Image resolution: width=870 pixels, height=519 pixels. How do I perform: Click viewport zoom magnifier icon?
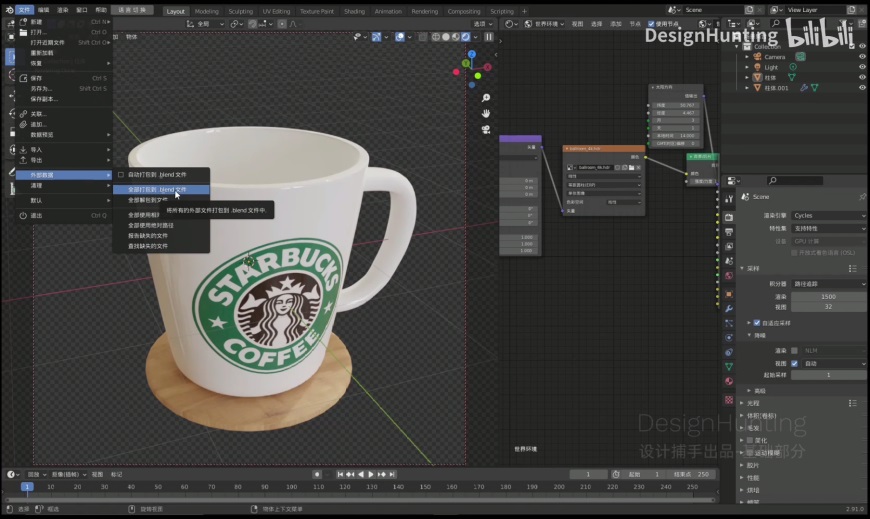click(485, 98)
